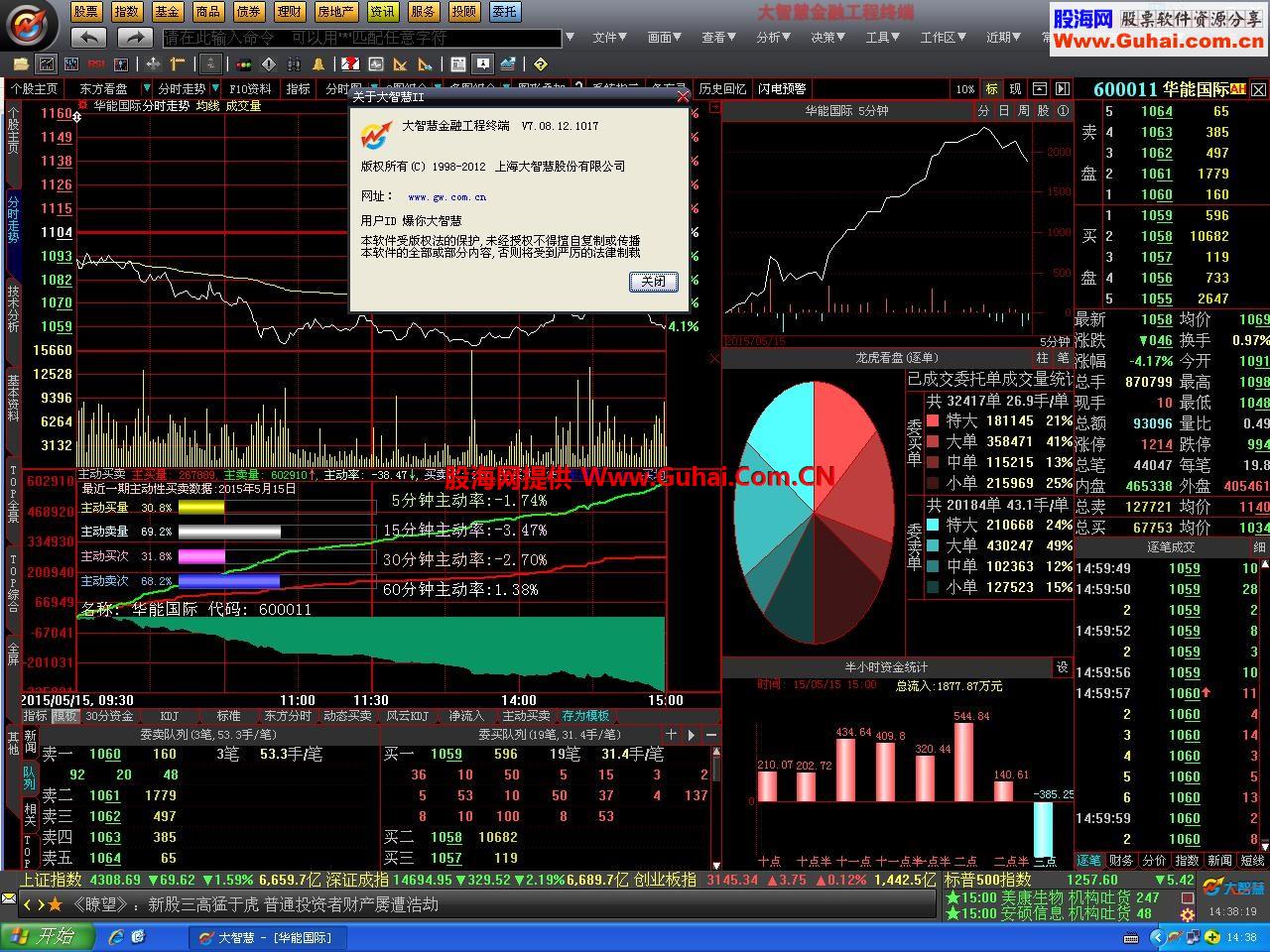
Task: Toggle 柱 chart mode in 龙虎看盘
Action: [1042, 357]
